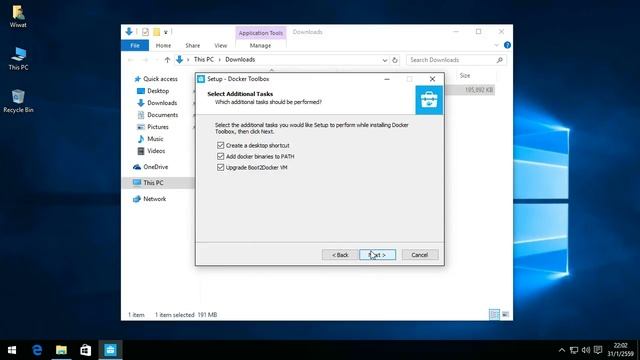Click the Explorer help question-mark icon
Screen dimensions: 640x360
point(507,45)
